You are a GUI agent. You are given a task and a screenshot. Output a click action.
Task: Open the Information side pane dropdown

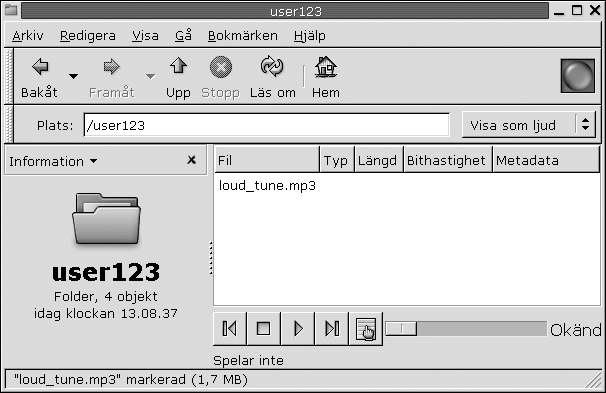point(53,161)
